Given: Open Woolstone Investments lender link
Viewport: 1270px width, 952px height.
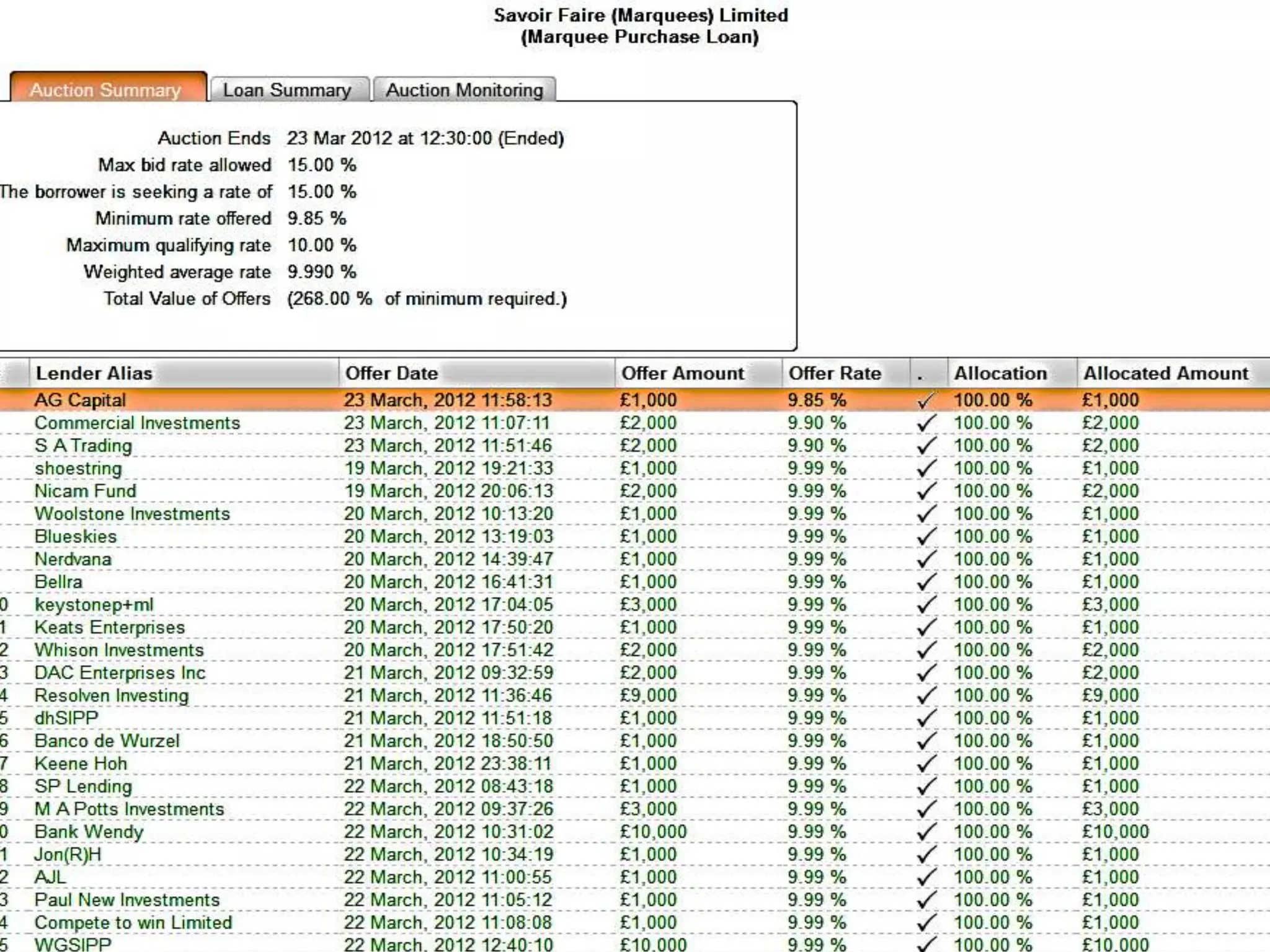Looking at the screenshot, I should click(x=132, y=514).
